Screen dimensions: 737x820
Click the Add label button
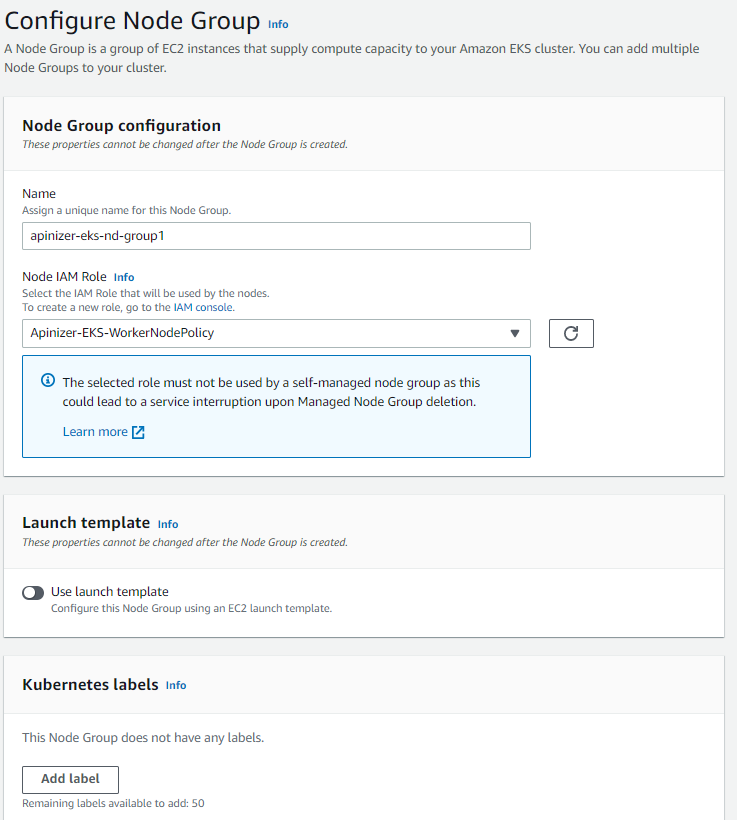(x=70, y=779)
